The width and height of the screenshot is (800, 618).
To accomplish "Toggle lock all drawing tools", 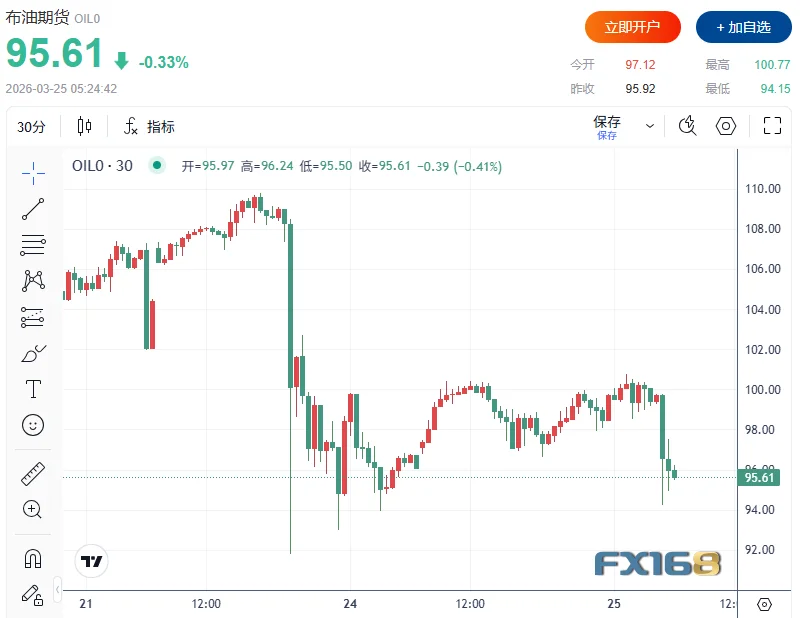I will point(33,593).
